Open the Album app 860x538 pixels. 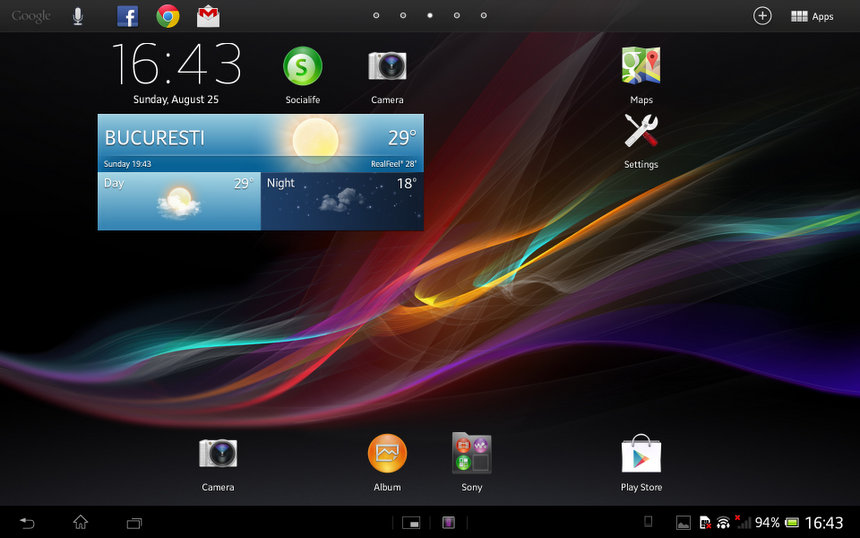[x=387, y=463]
